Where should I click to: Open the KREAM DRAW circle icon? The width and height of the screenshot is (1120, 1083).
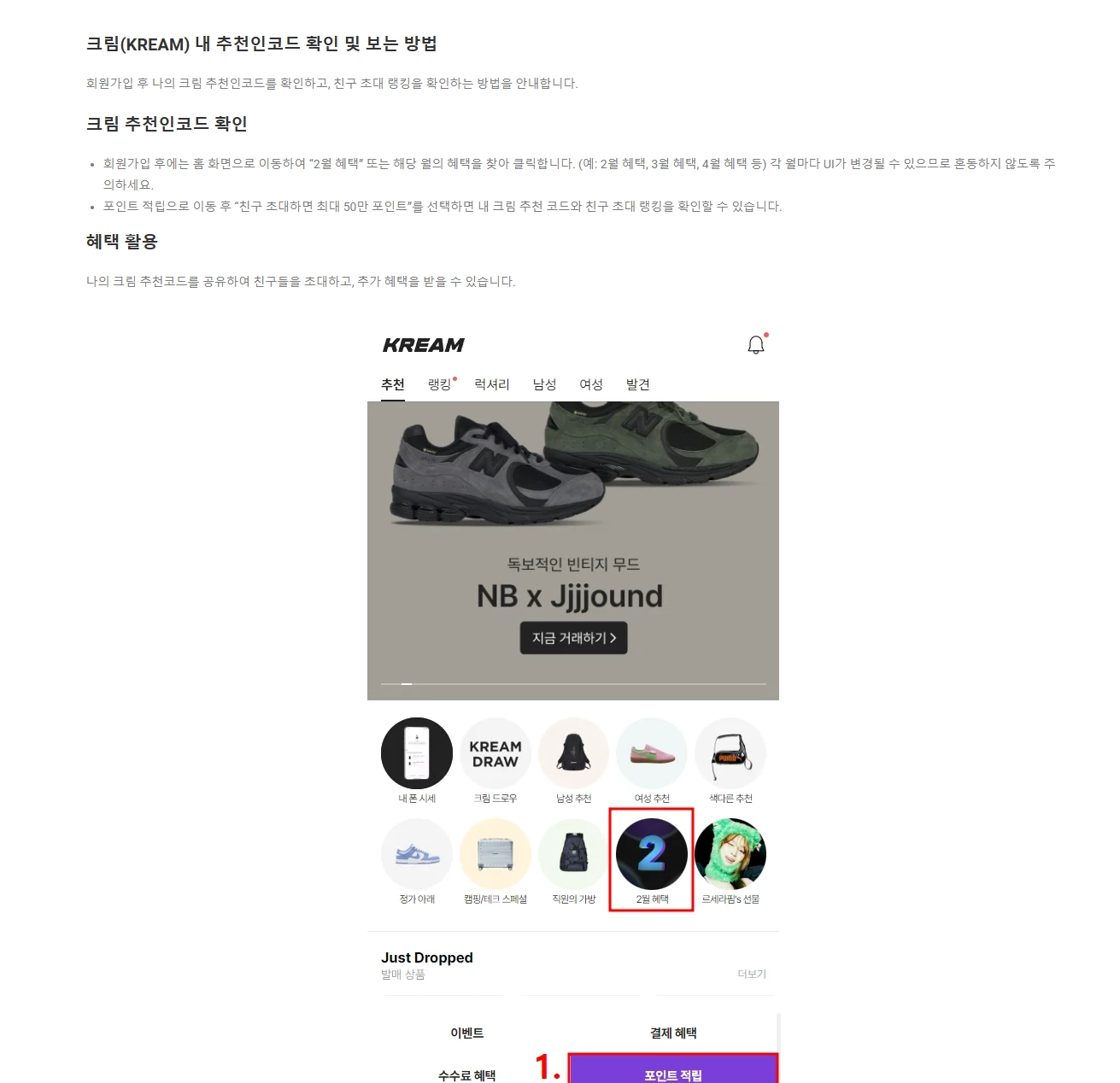(495, 753)
